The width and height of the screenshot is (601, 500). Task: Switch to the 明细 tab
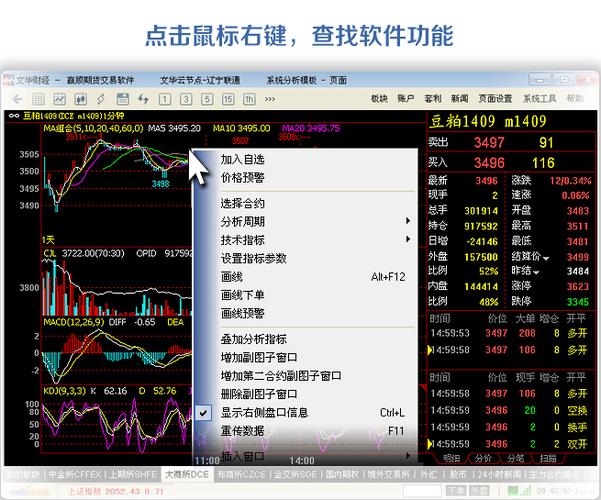pos(451,458)
